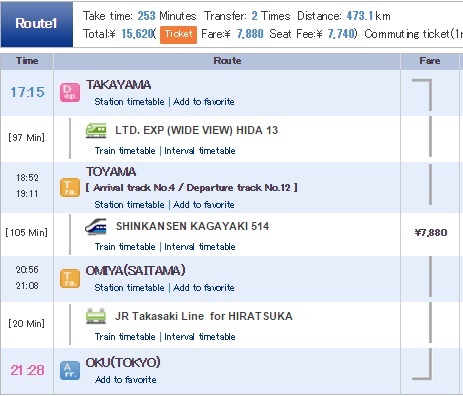463x396 pixels.
Task: Add Takayama to favorite
Action: point(204,102)
